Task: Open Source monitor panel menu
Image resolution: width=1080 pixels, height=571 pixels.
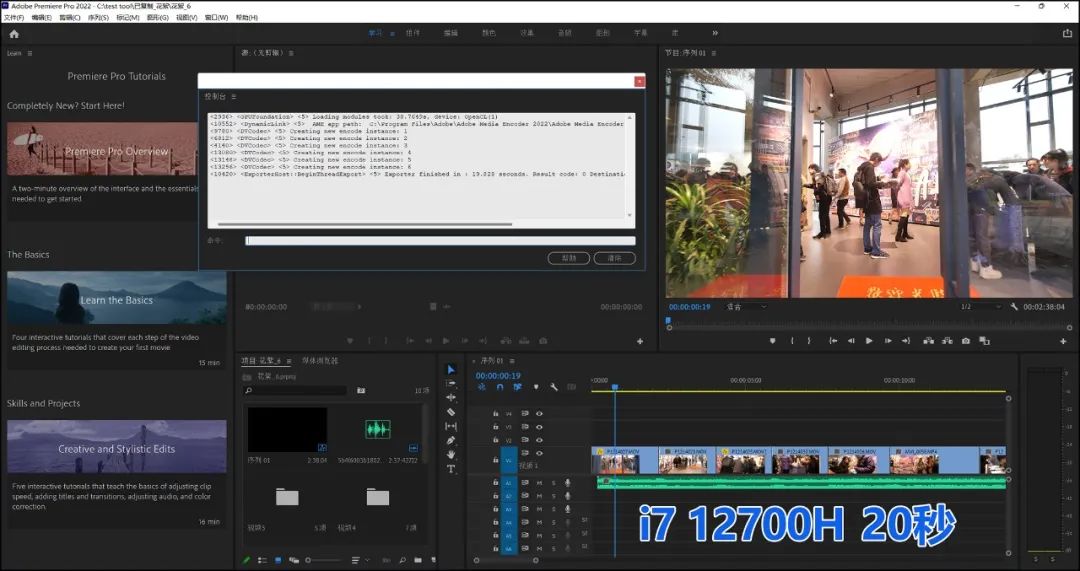Action: [291, 53]
